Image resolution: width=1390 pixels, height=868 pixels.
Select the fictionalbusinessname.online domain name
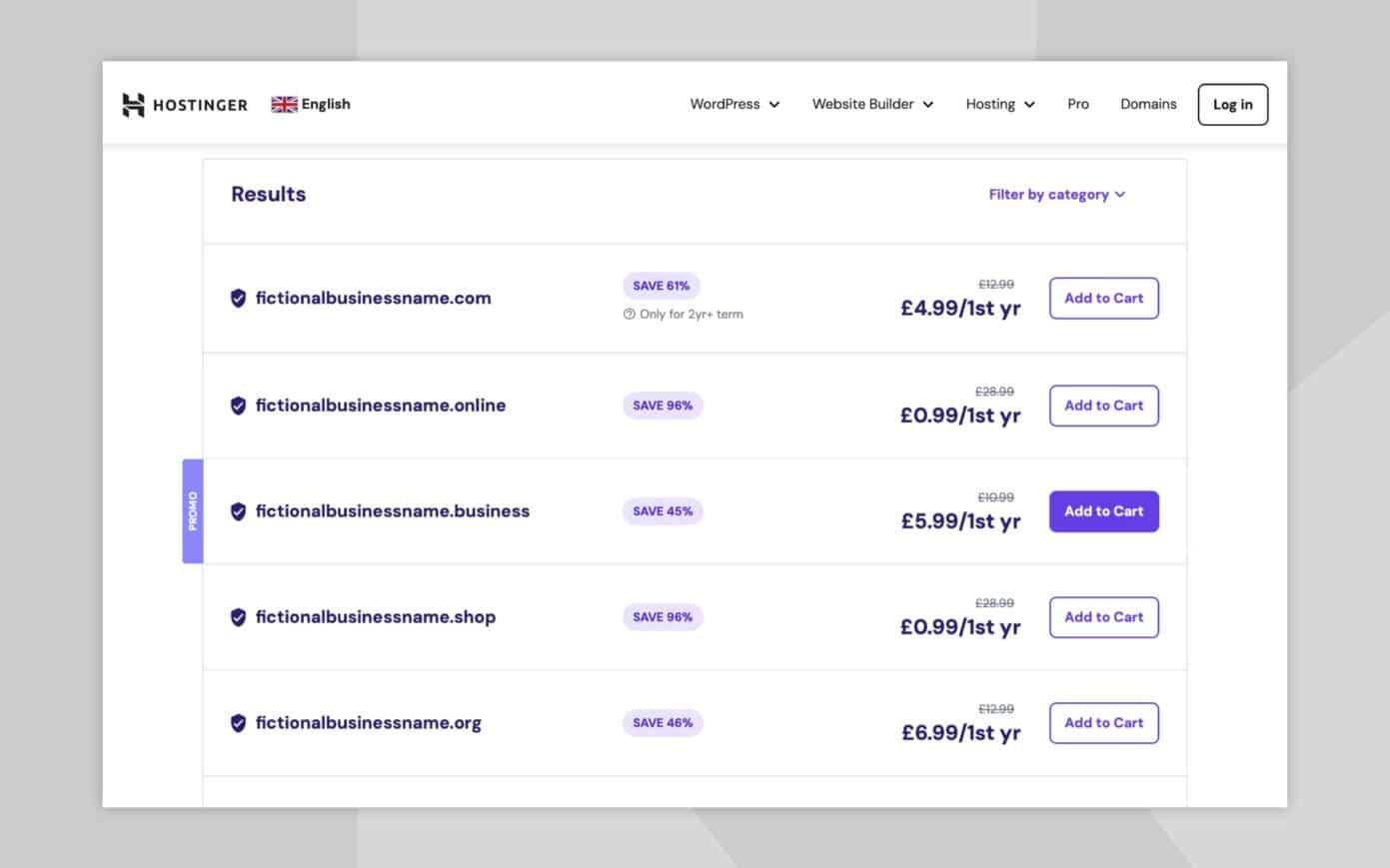(381, 406)
